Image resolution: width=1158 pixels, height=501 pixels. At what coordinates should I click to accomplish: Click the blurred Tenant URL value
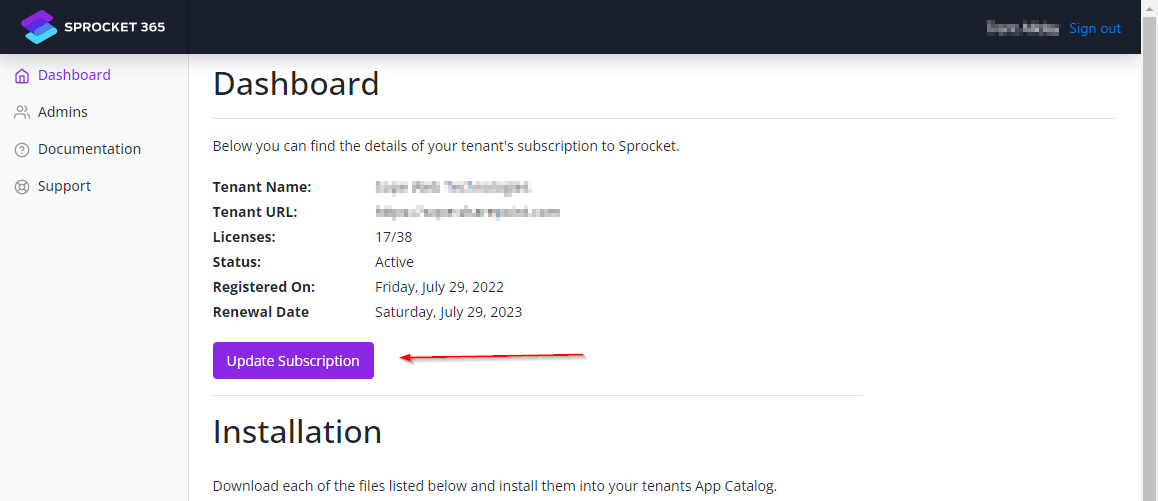click(467, 212)
